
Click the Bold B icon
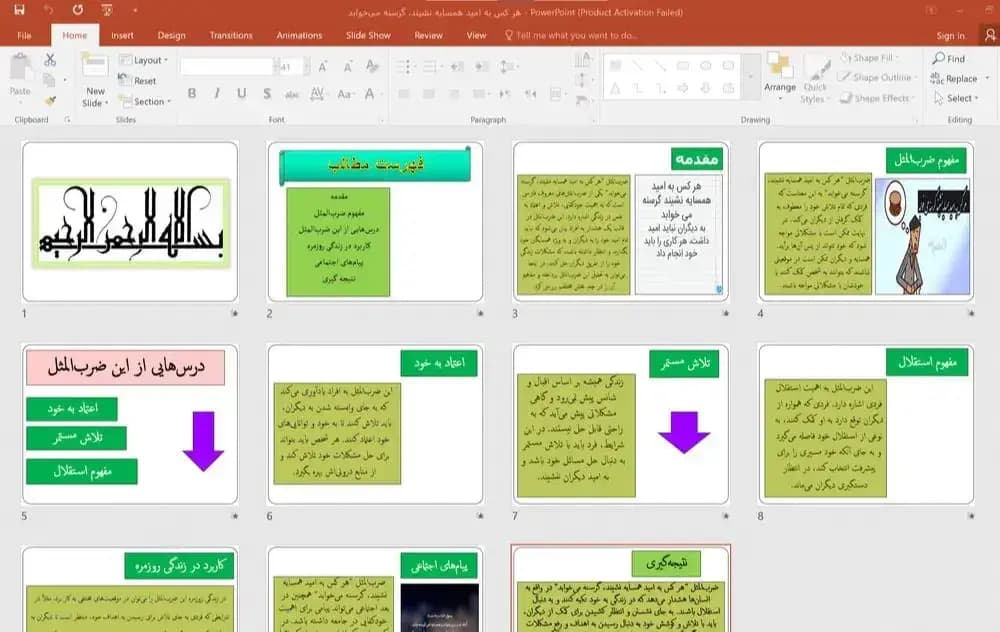(x=191, y=94)
